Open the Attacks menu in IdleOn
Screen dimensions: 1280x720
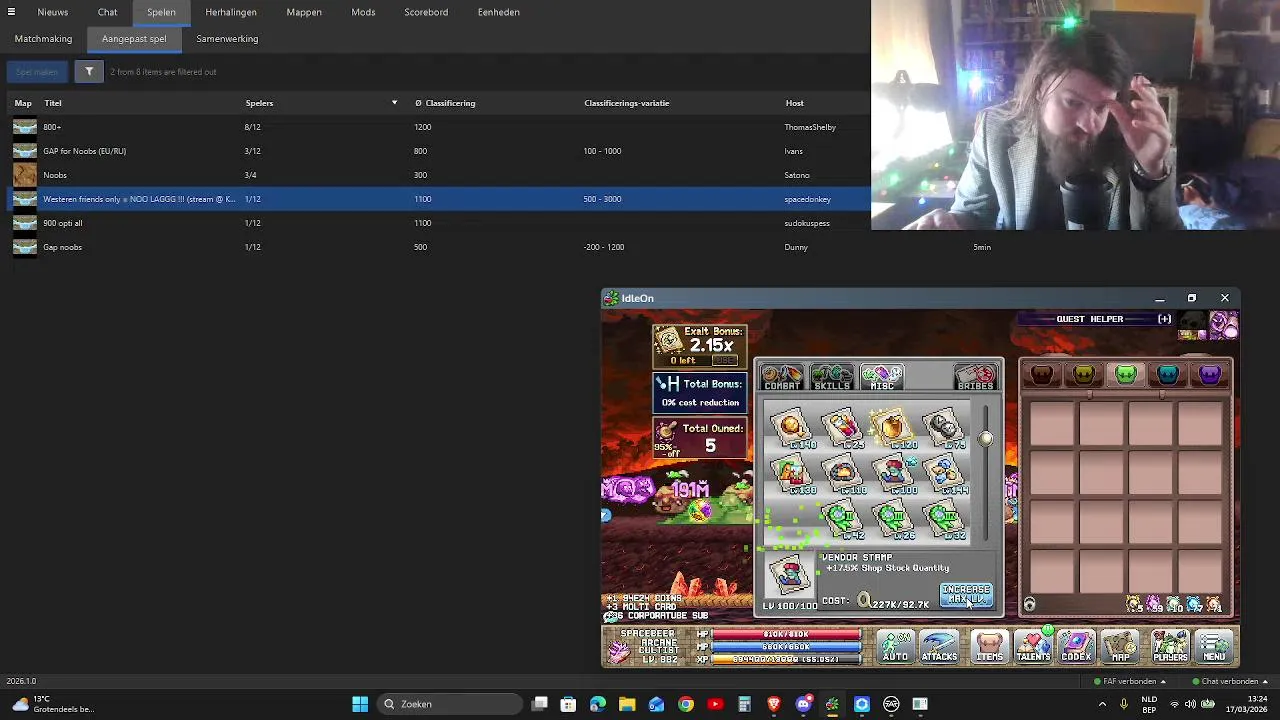coord(939,647)
